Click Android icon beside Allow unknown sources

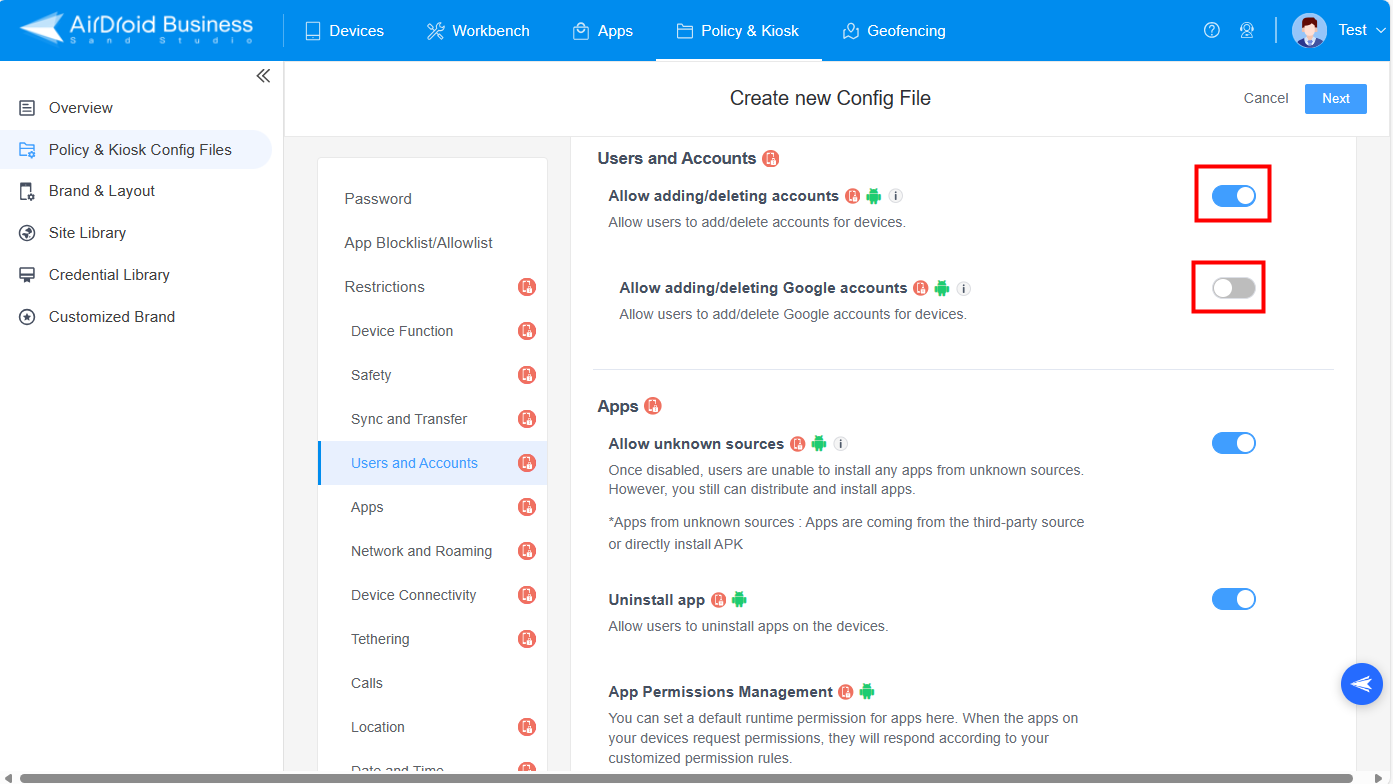(x=819, y=443)
